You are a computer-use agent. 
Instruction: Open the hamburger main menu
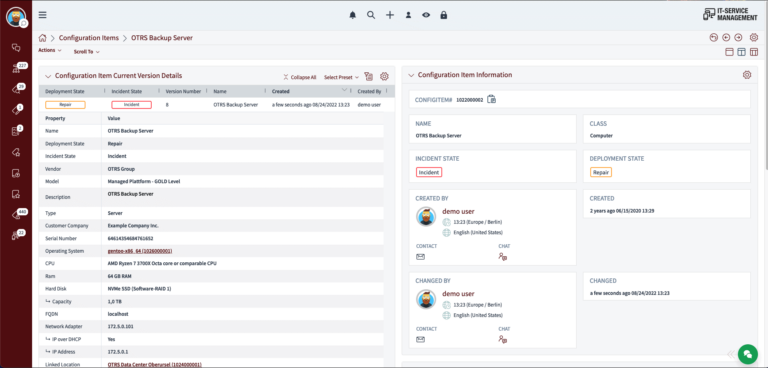[x=43, y=15]
